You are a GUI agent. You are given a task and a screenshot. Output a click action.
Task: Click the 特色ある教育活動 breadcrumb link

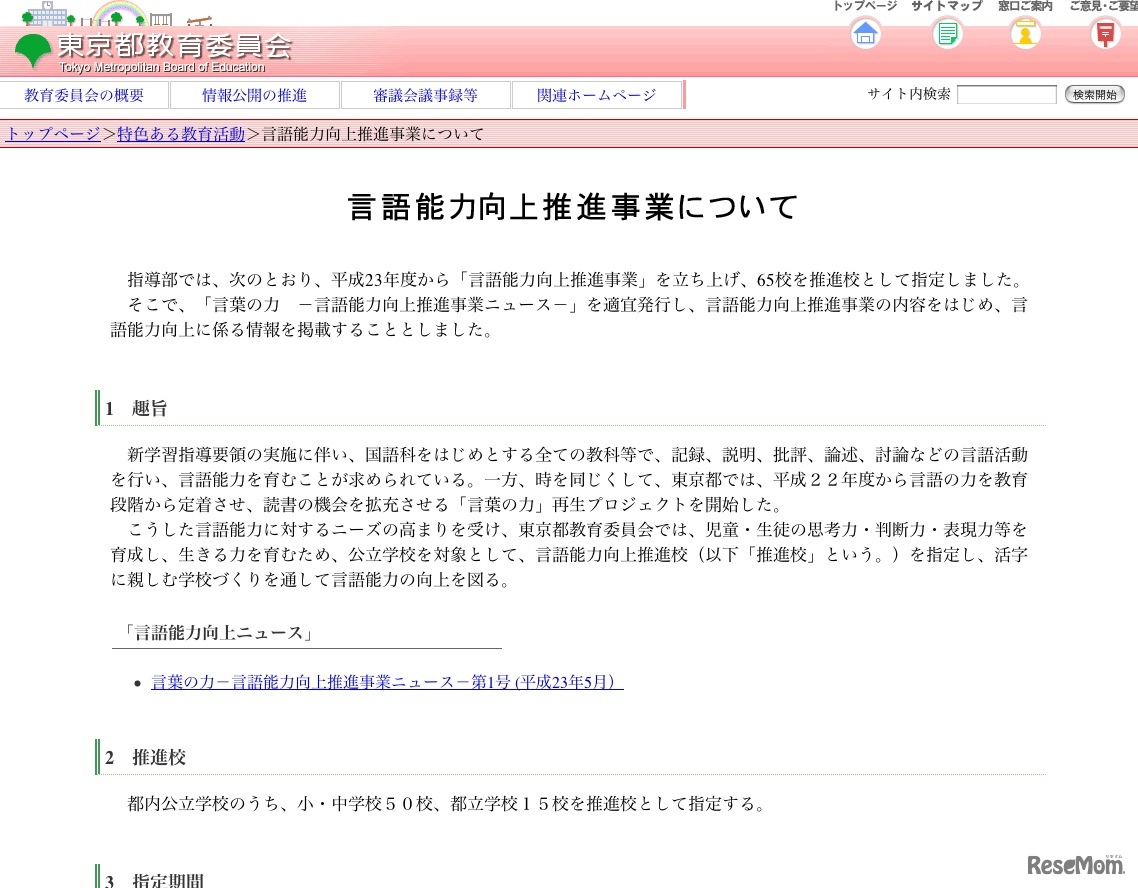(x=180, y=133)
